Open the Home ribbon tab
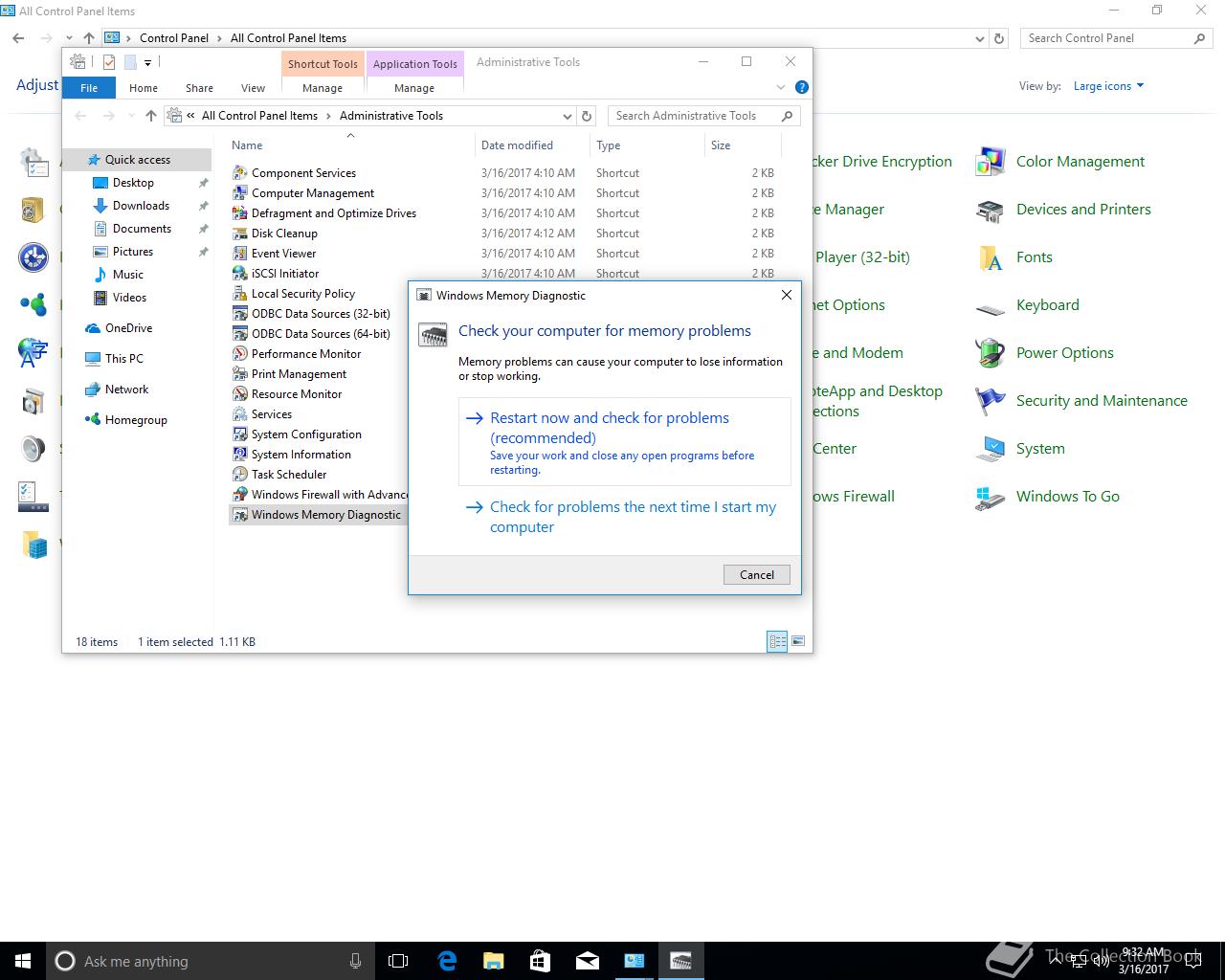Screen dimensions: 1225x980 pyautogui.click(x=144, y=88)
